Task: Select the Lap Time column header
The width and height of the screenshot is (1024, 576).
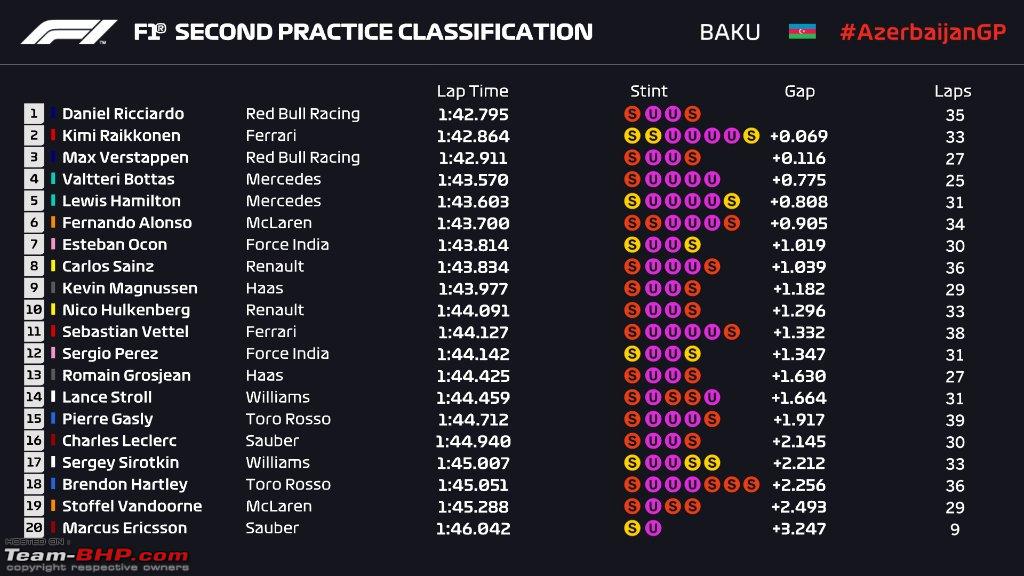Action: pos(472,91)
